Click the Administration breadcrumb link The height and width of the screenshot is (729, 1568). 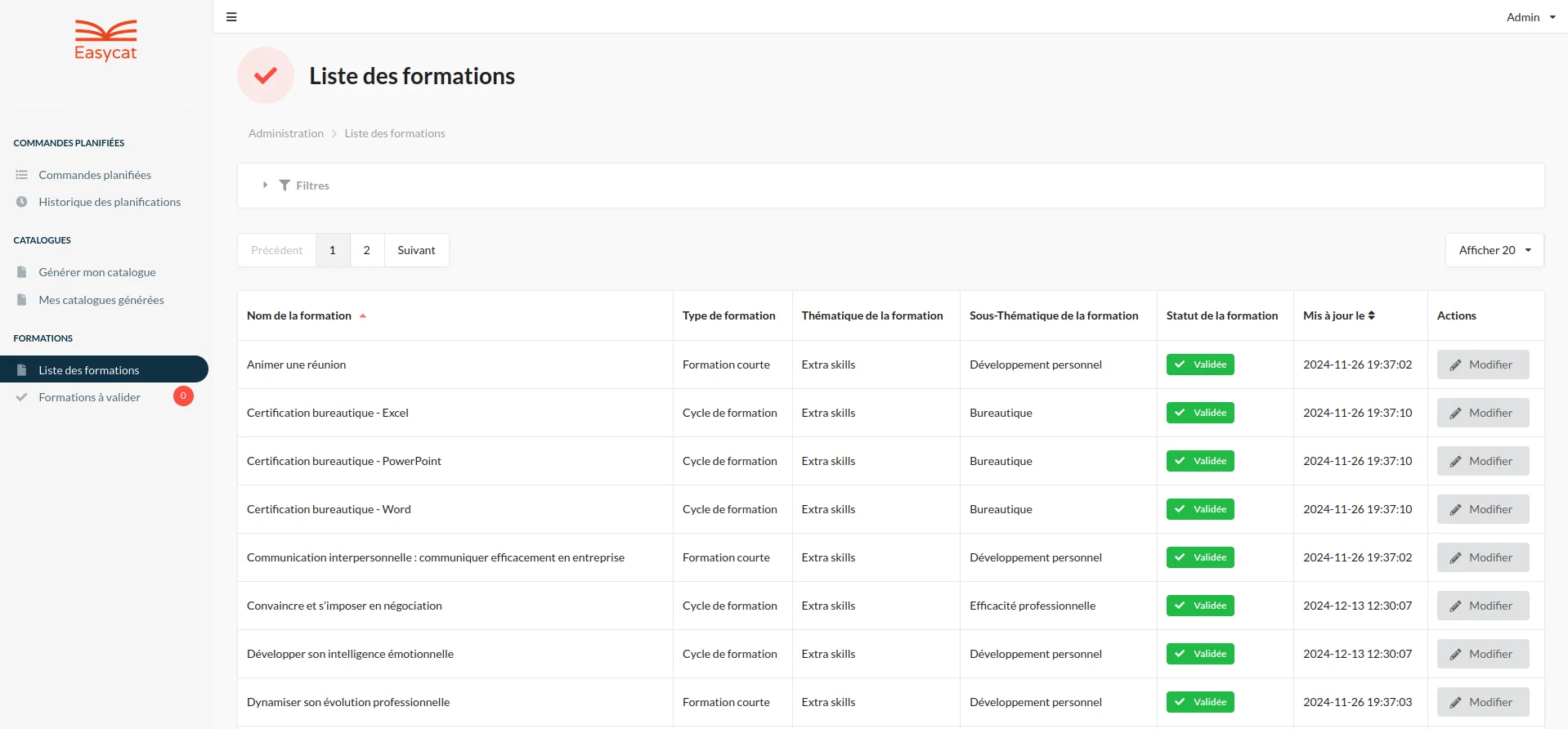tap(286, 133)
